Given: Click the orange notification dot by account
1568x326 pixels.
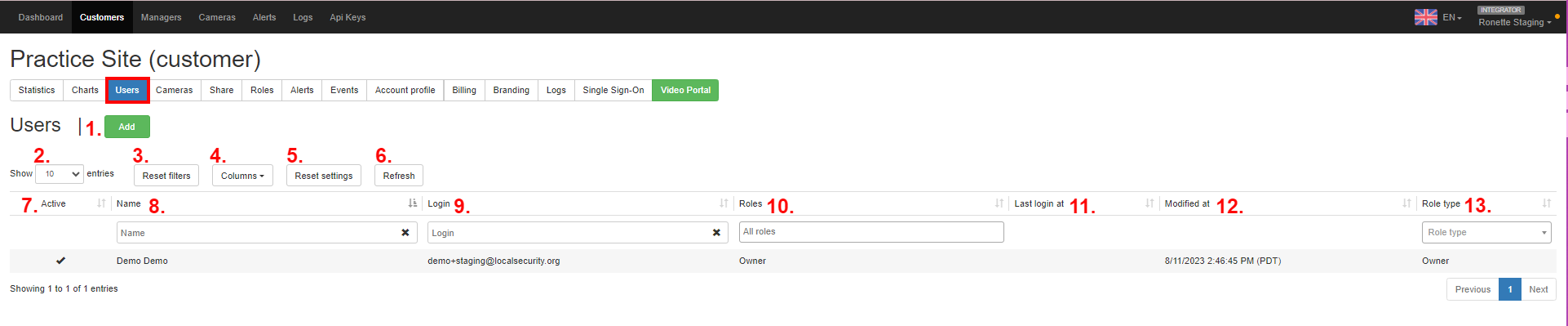Looking at the screenshot, I should pyautogui.click(x=1557, y=16).
